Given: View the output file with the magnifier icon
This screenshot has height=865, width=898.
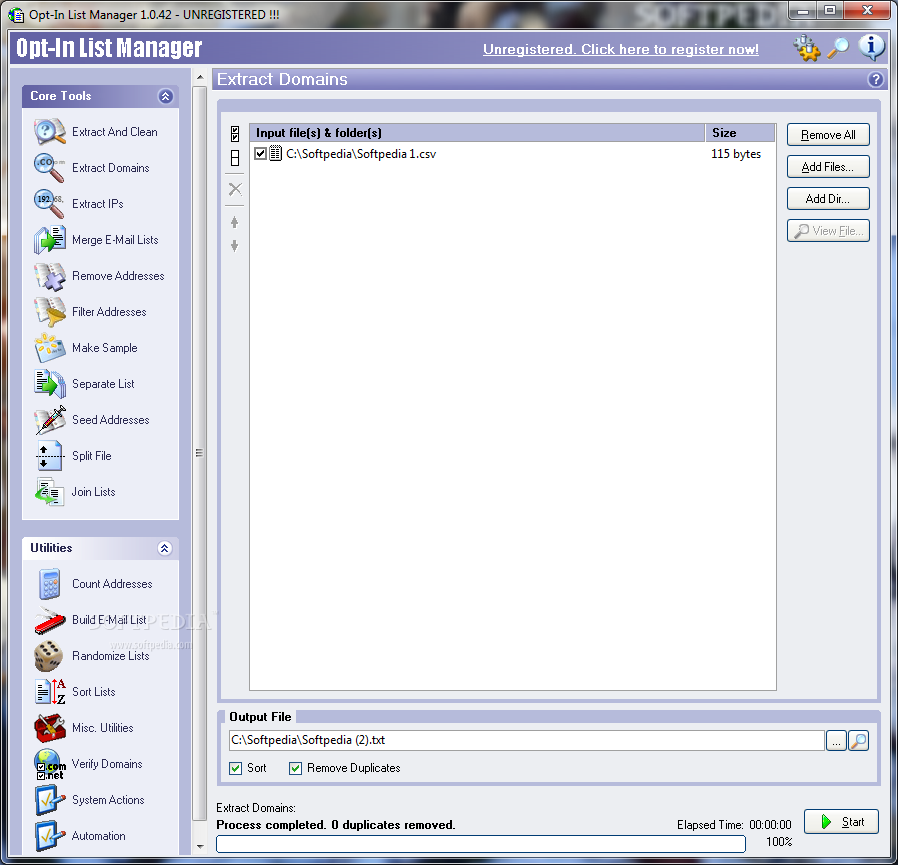Looking at the screenshot, I should tap(858, 741).
